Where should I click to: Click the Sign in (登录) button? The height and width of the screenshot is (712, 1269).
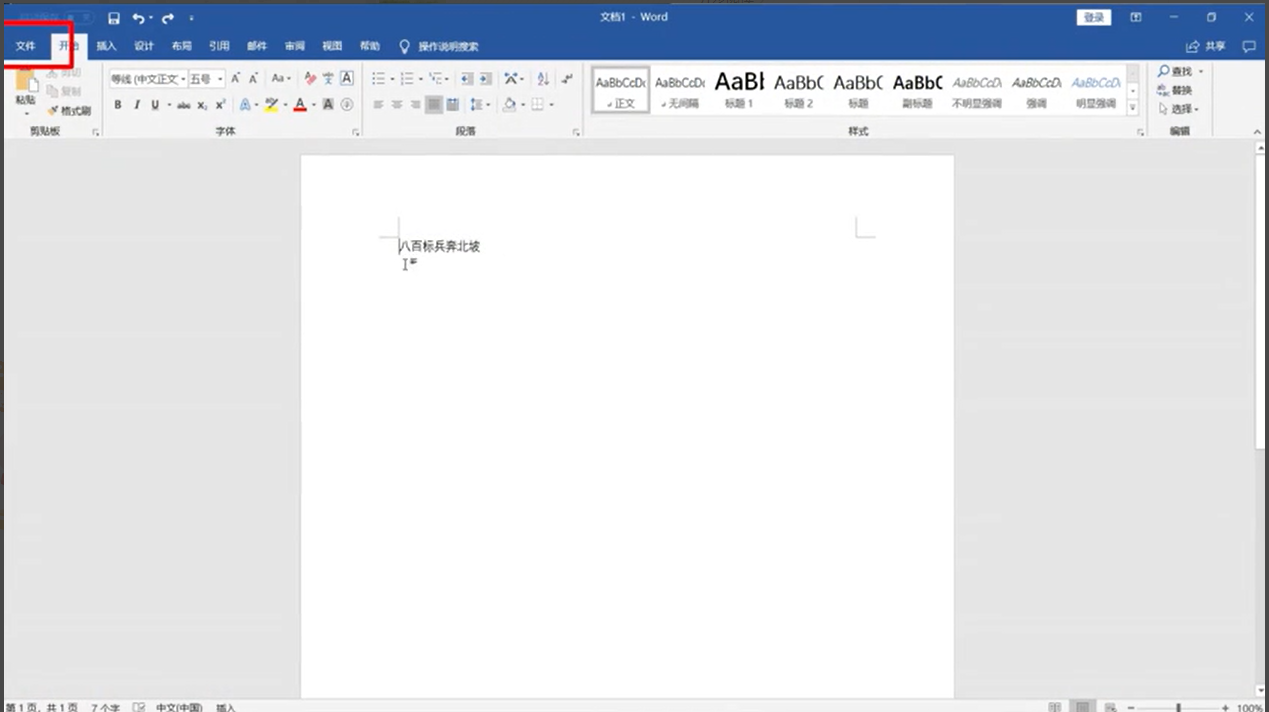click(1094, 18)
